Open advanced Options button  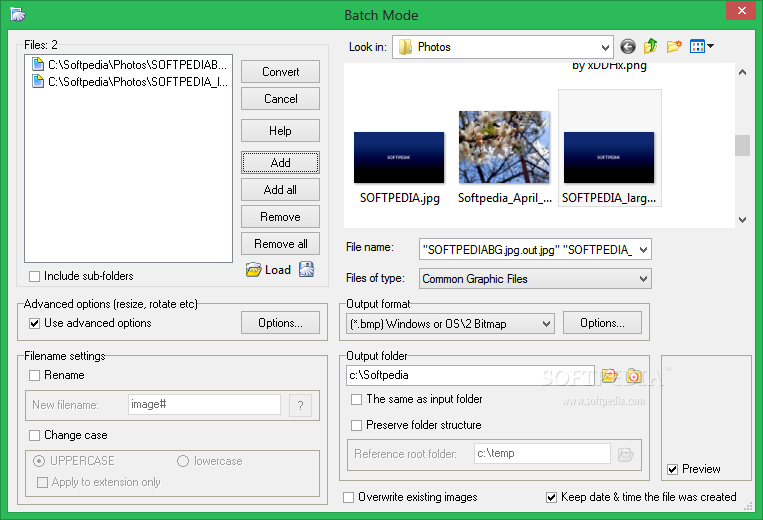(x=280, y=323)
